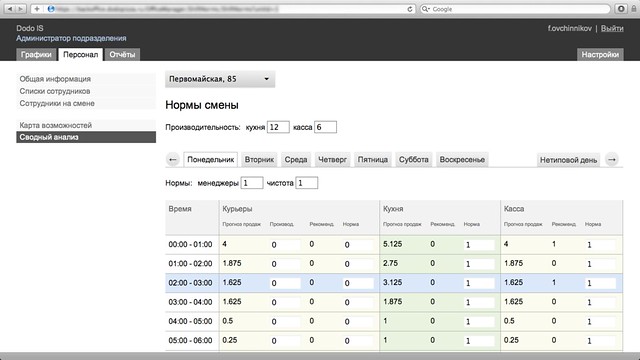This screenshot has height=360, width=640.
Task: Reload page using refresh icon
Action: [409, 9]
